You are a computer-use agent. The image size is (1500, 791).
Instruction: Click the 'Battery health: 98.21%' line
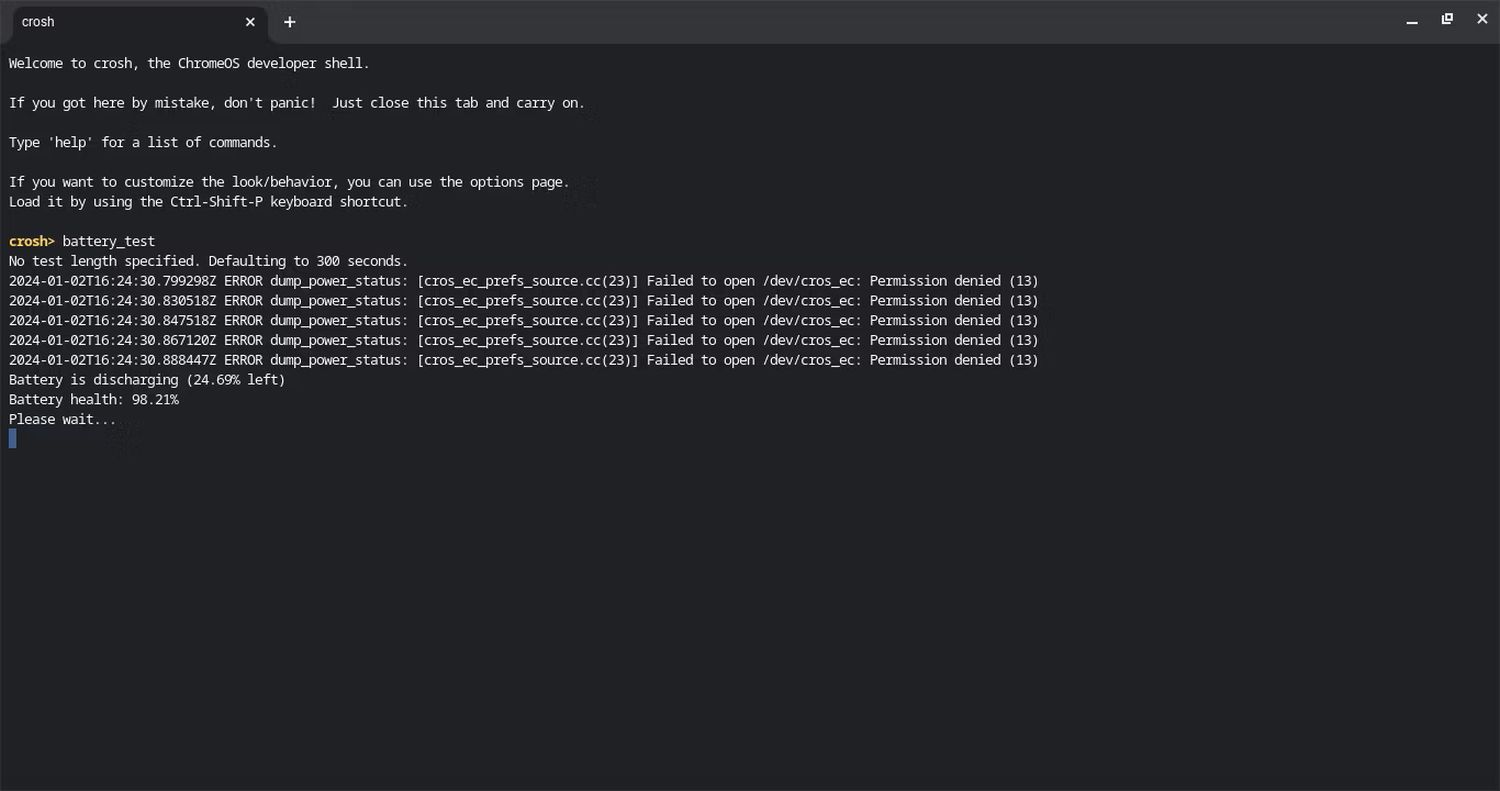[94, 400]
